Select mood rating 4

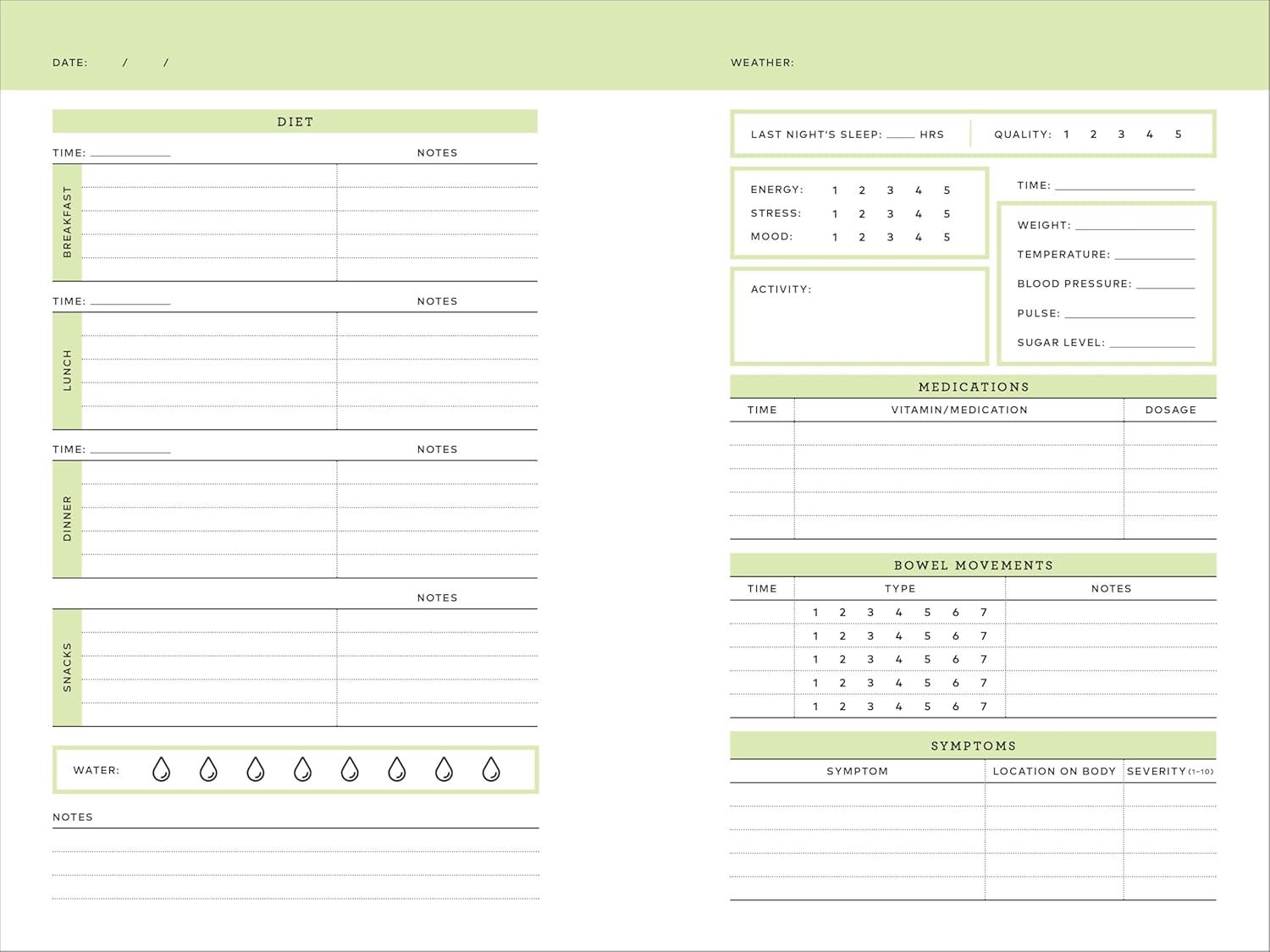919,238
